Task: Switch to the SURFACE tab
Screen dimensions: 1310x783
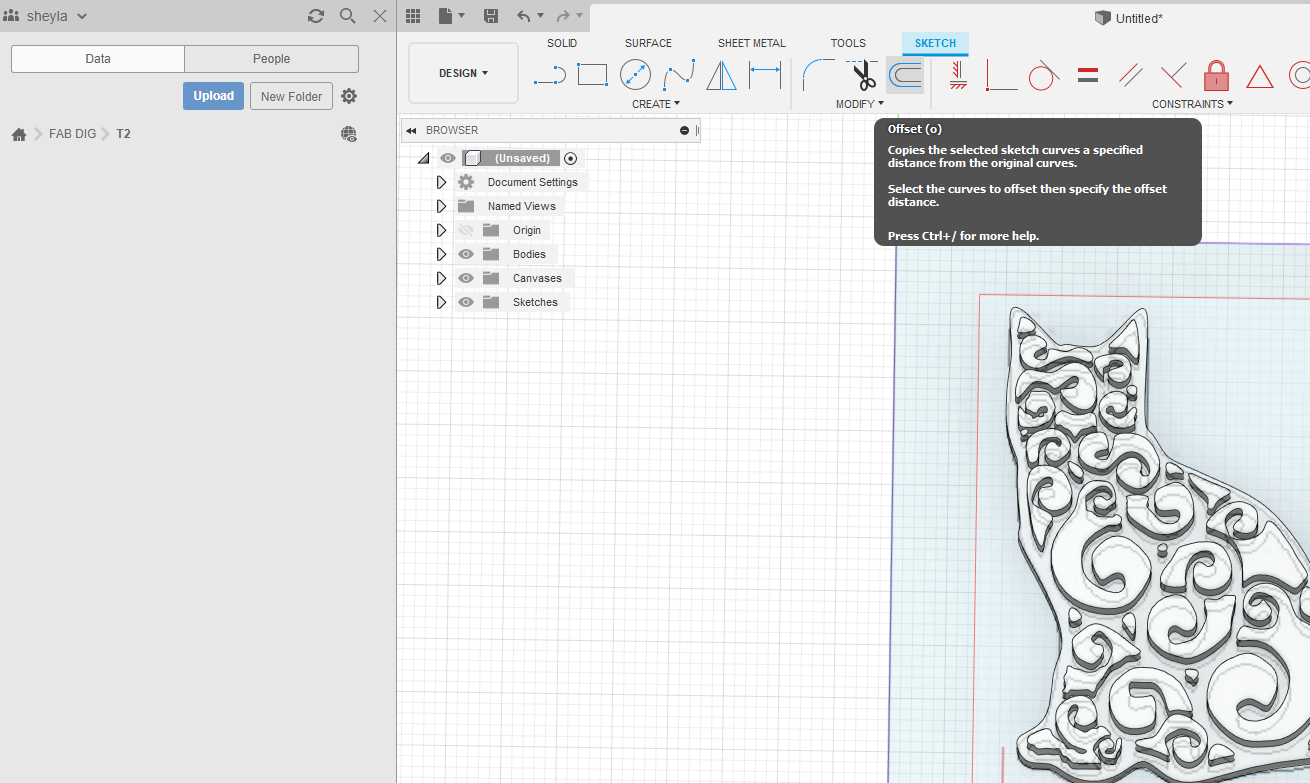Action: point(648,43)
